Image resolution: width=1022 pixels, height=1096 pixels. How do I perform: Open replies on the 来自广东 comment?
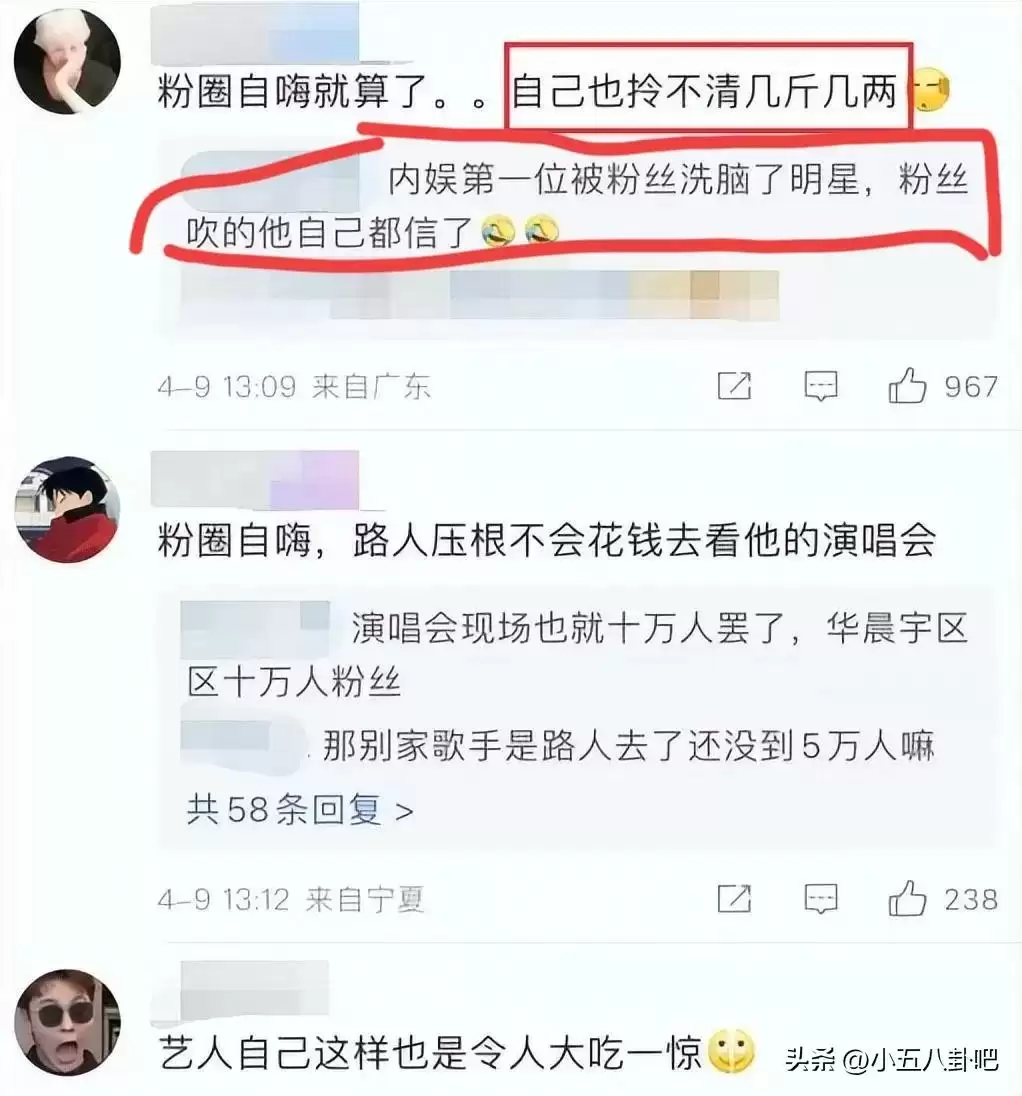pos(821,386)
